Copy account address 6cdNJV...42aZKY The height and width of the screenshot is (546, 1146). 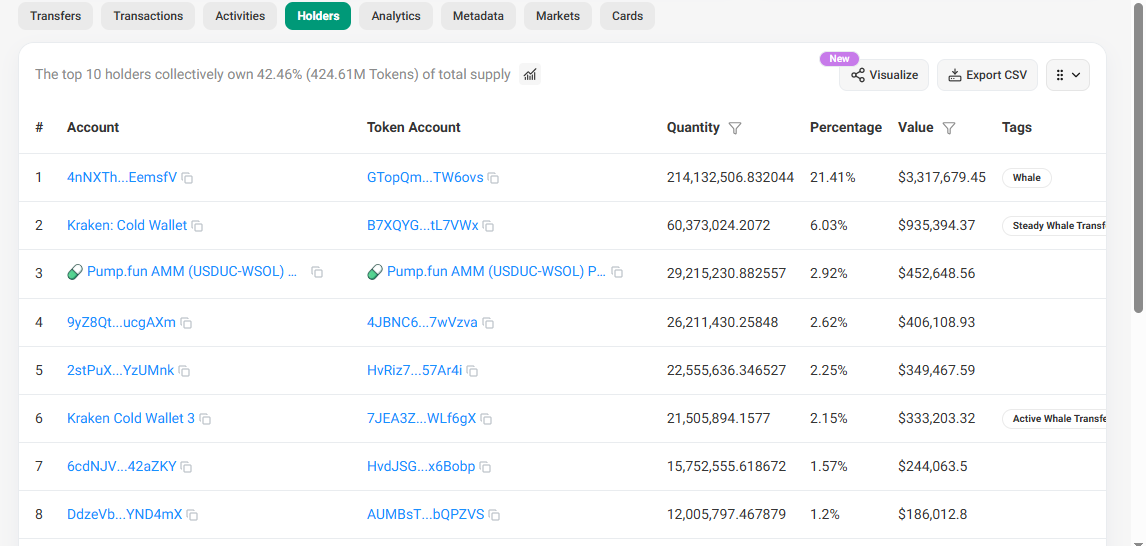click(x=187, y=466)
